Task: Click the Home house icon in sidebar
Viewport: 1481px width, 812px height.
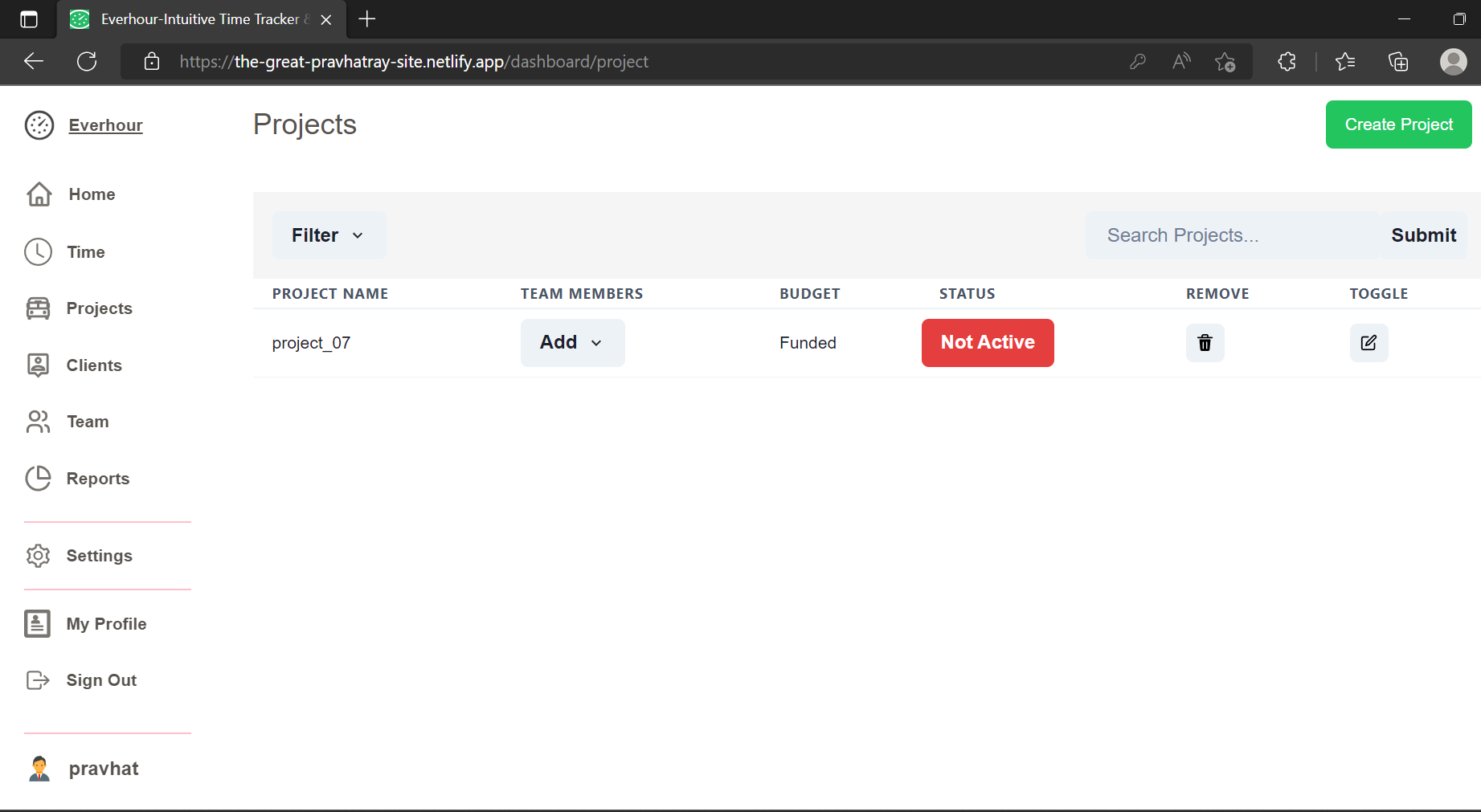Action: (39, 194)
